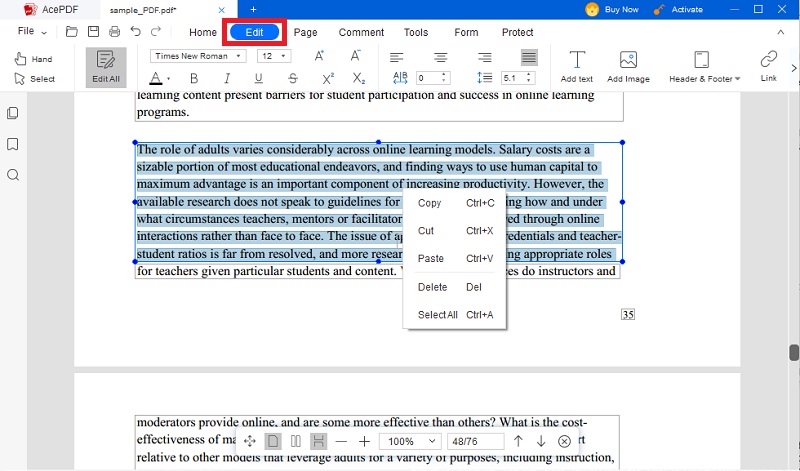Open the font color picker arrow
Screen dimensions: 800x471
click(x=168, y=79)
